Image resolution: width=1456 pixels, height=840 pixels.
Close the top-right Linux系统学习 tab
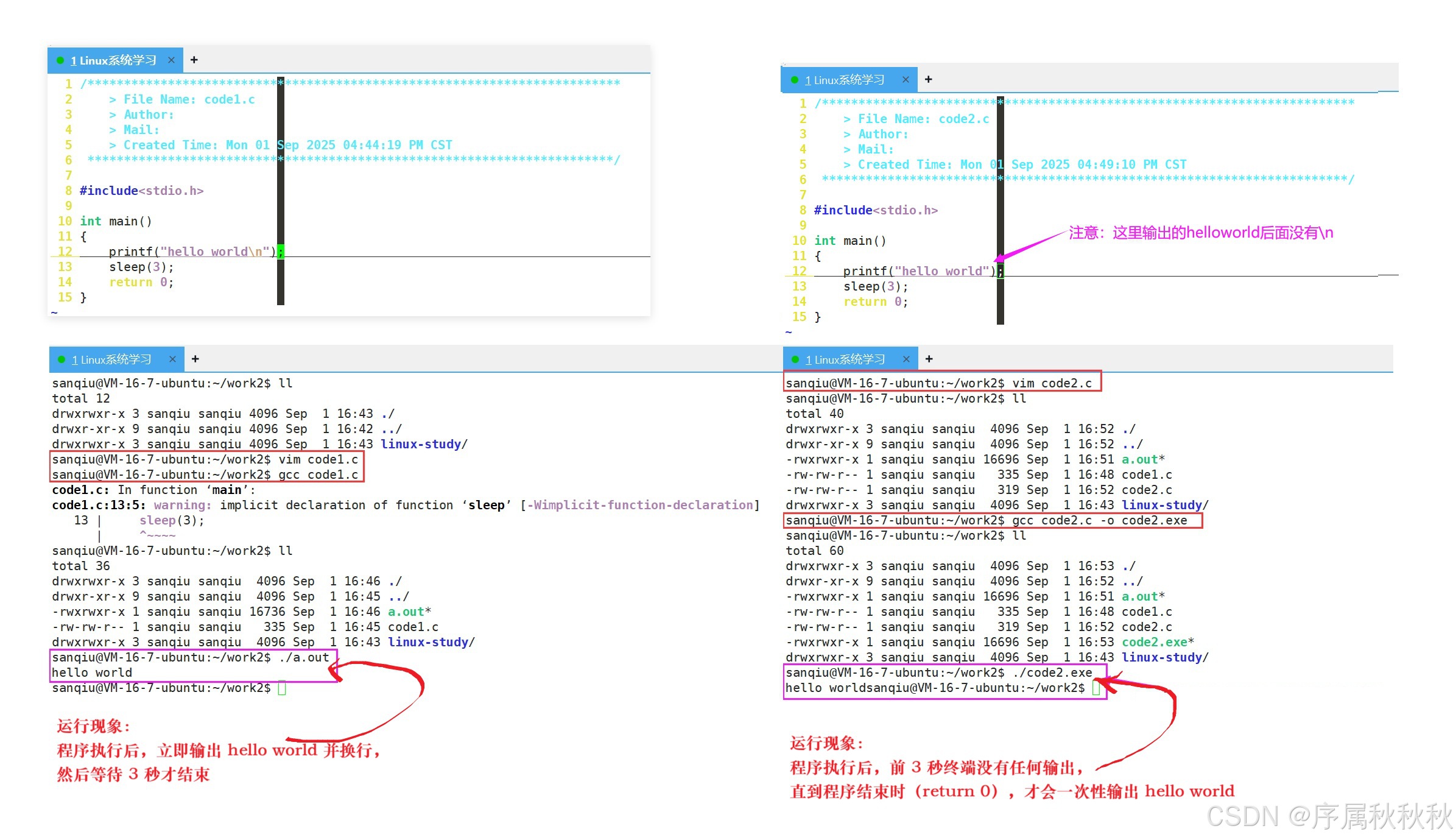[906, 80]
